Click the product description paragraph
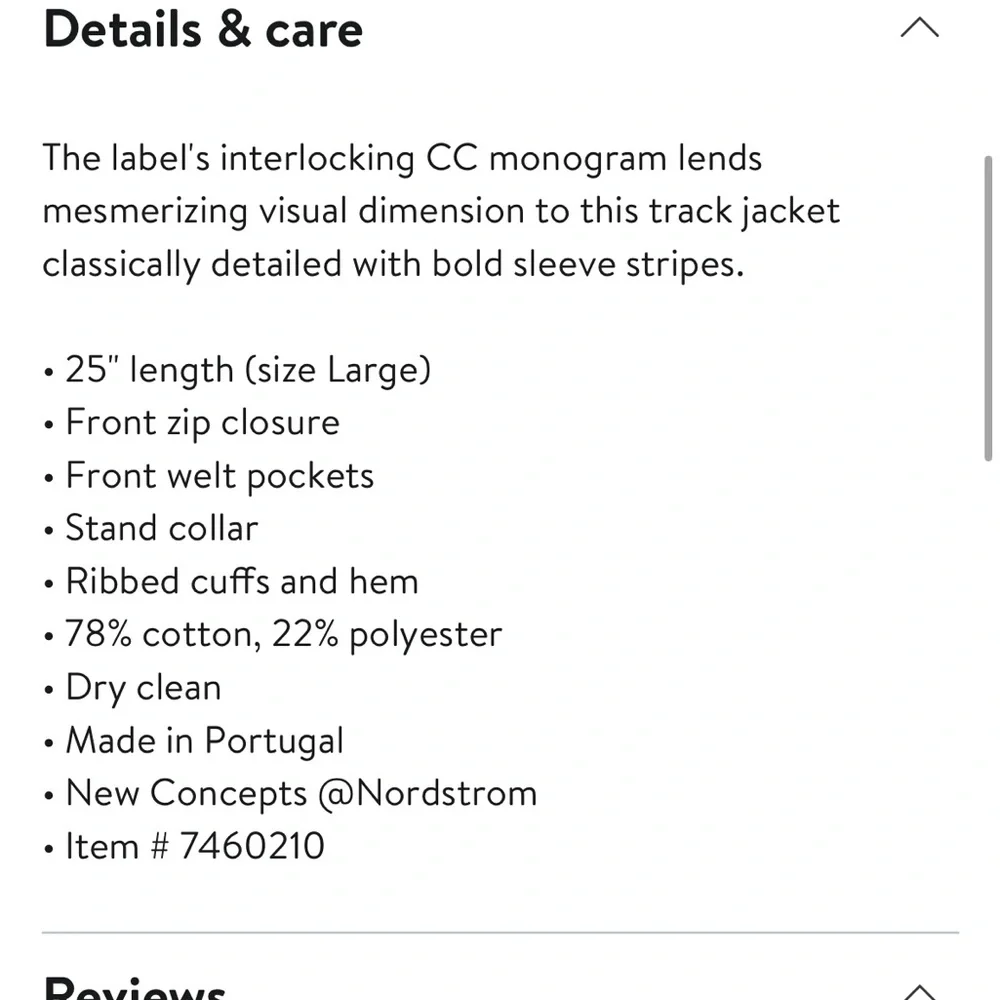The image size is (1000, 1000). (441, 211)
